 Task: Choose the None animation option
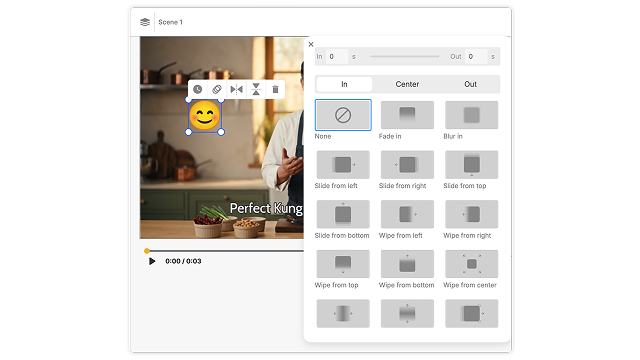(x=343, y=115)
